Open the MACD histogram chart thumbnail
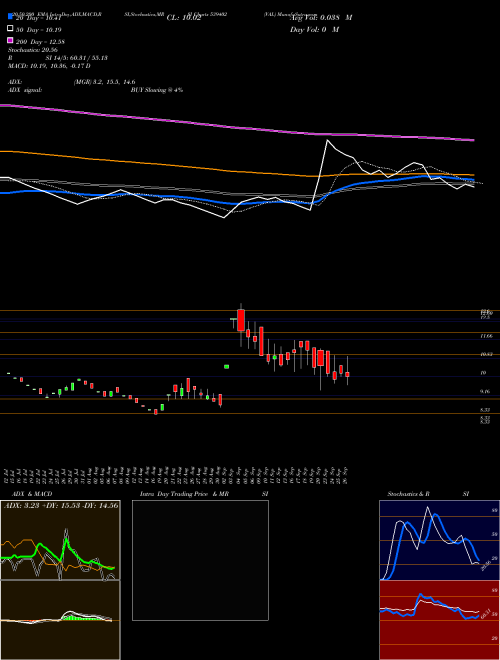500x660 pixels. click(x=60, y=620)
